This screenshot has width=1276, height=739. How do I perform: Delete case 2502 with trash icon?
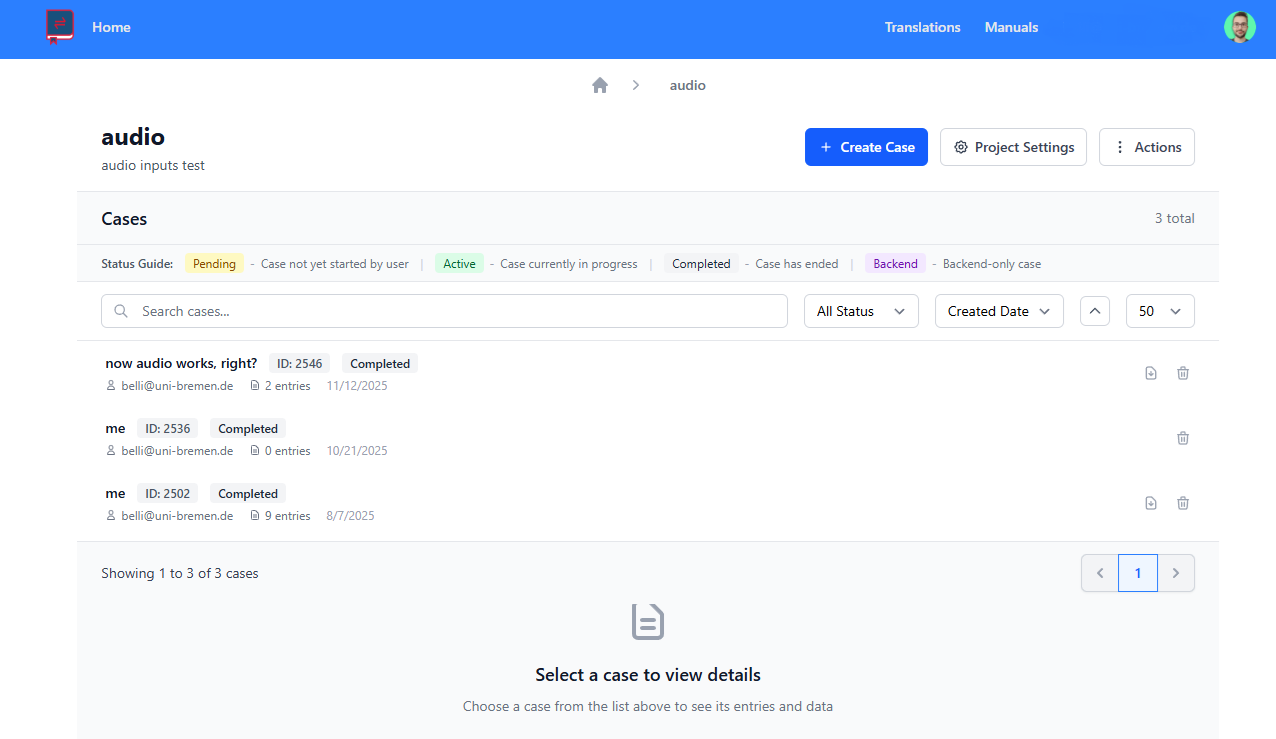coord(1183,503)
